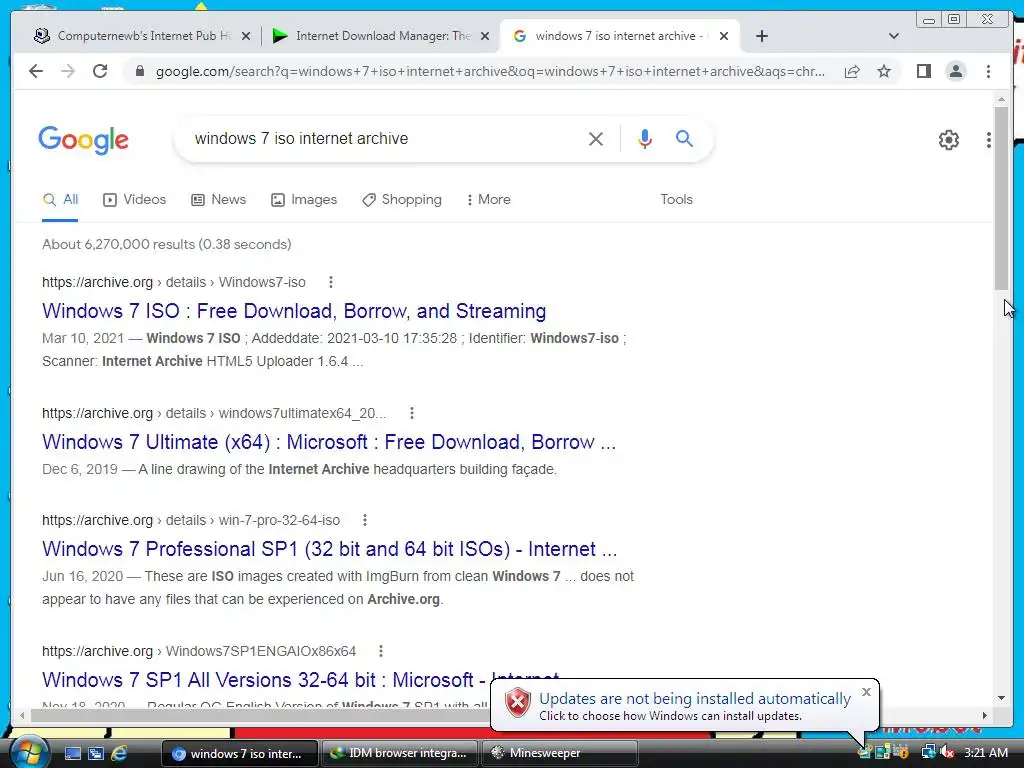Bookmark this page with the star icon
The height and width of the screenshot is (768, 1024).
coord(884,71)
